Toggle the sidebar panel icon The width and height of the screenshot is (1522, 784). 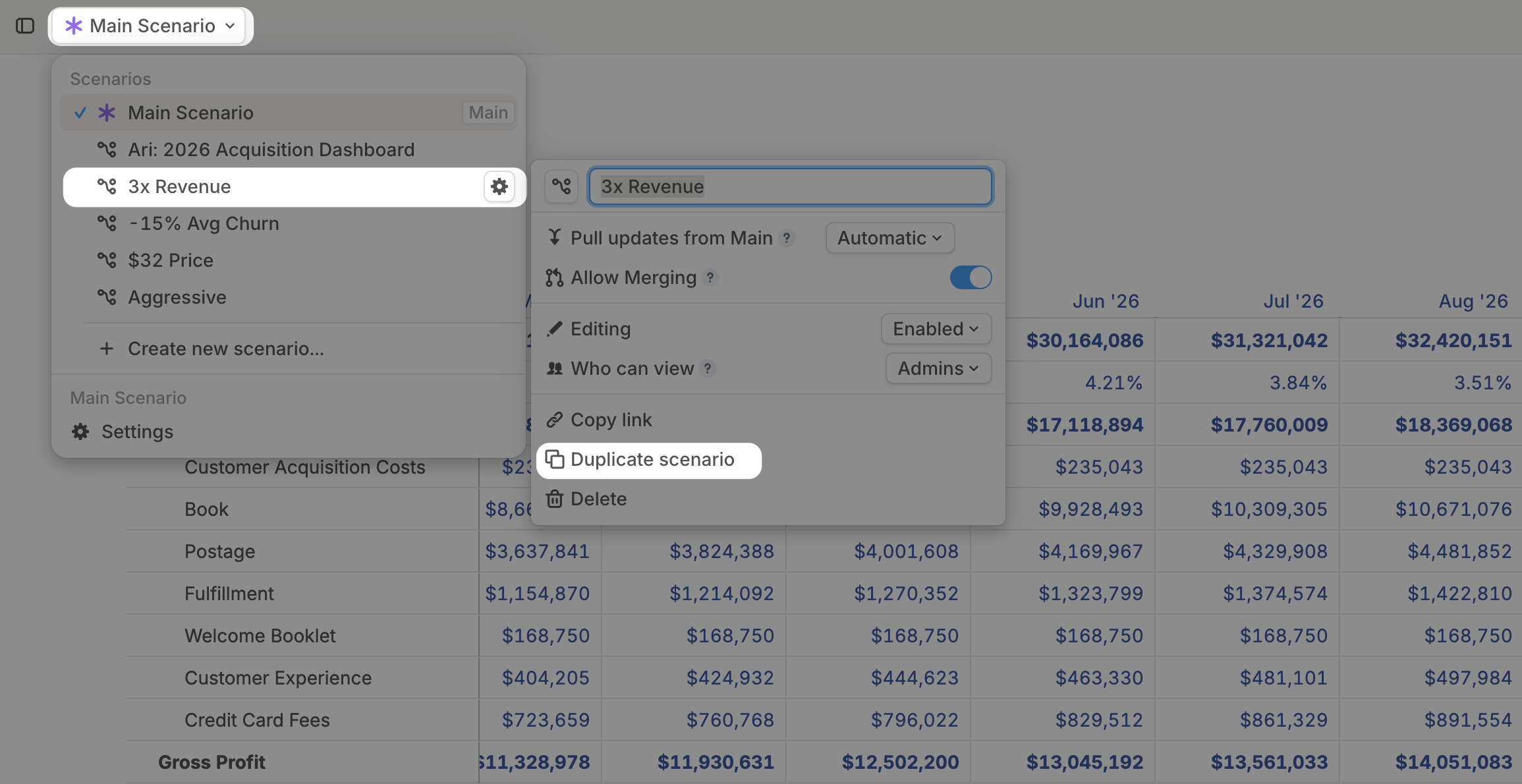point(25,26)
